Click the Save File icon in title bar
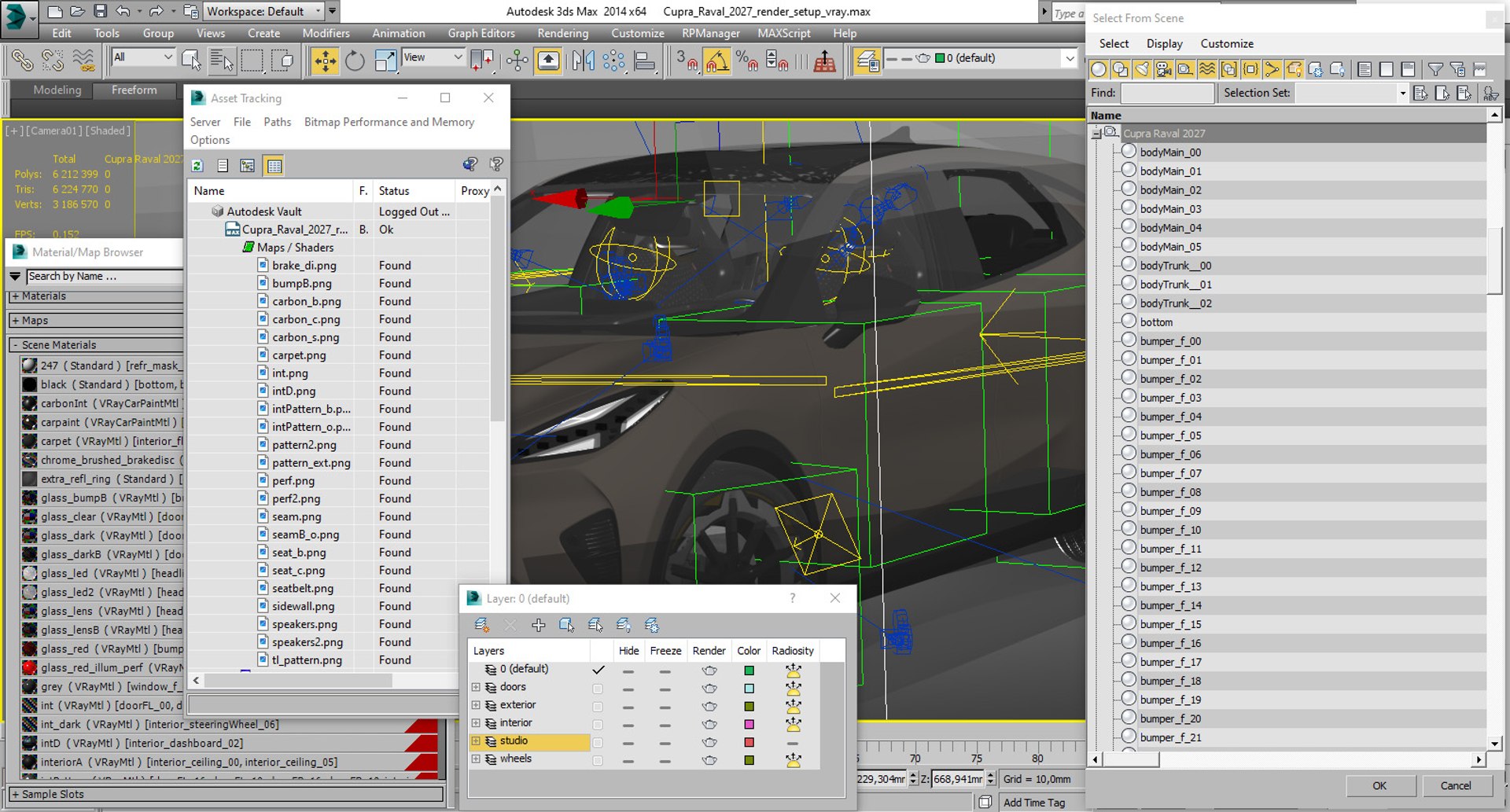This screenshot has height=812, width=1510. pyautogui.click(x=100, y=11)
